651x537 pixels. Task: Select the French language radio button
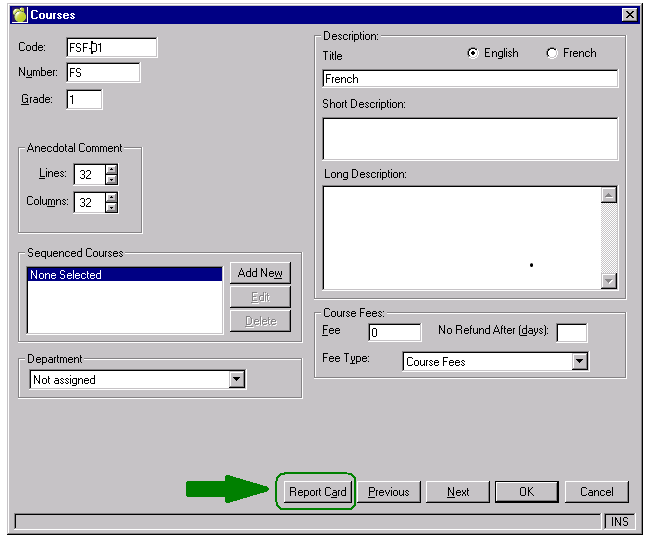tap(552, 54)
